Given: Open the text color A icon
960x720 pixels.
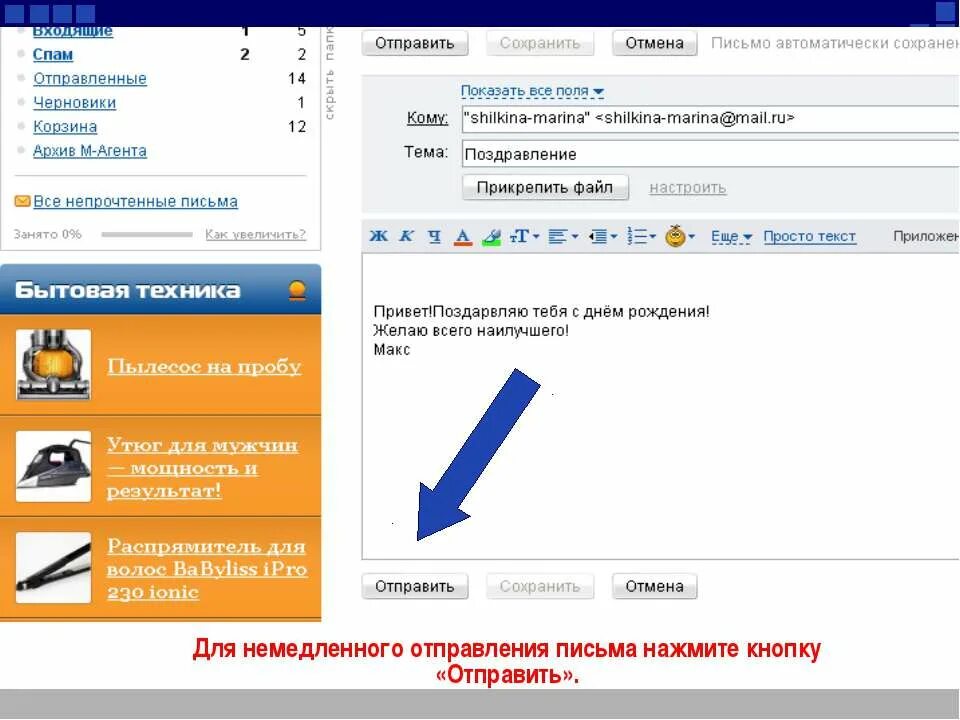Looking at the screenshot, I should tap(463, 237).
